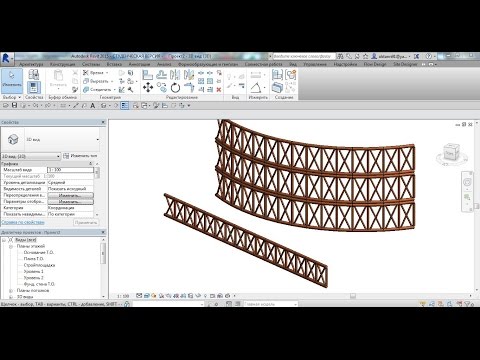The height and width of the screenshot is (360, 480).
Task: Toggle select links option in status bar
Action: pos(423,304)
